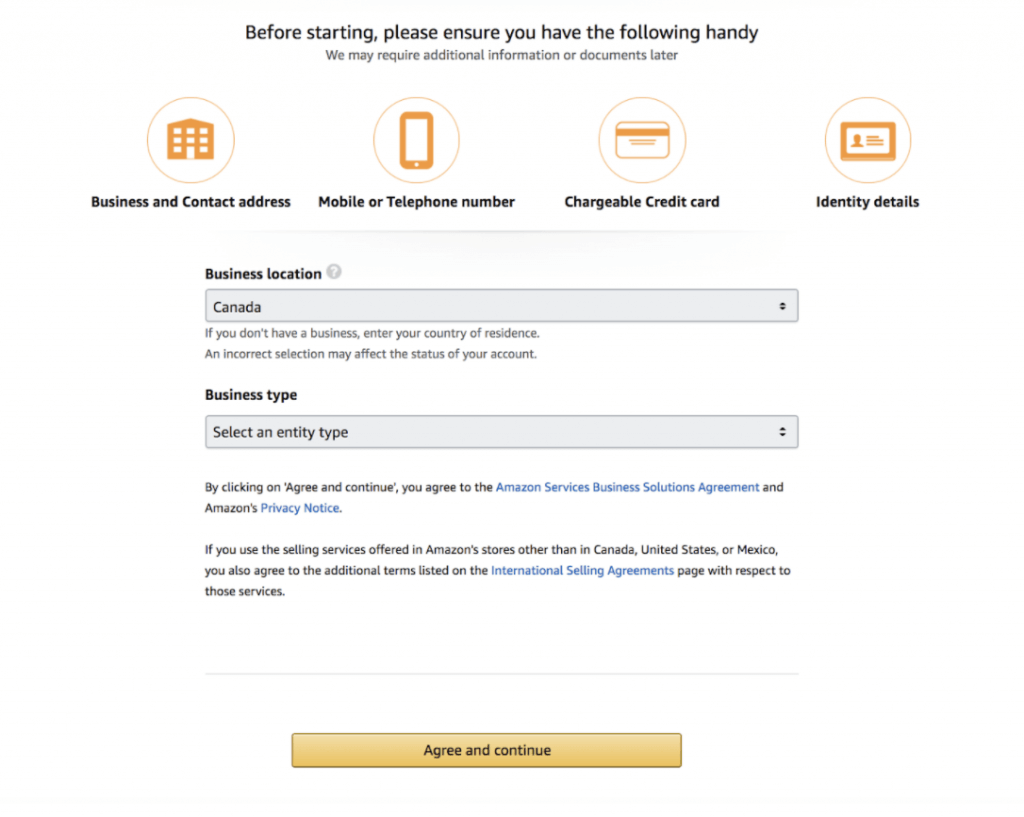
Task: Open the Business location dropdown showing Canada
Action: 501,305
